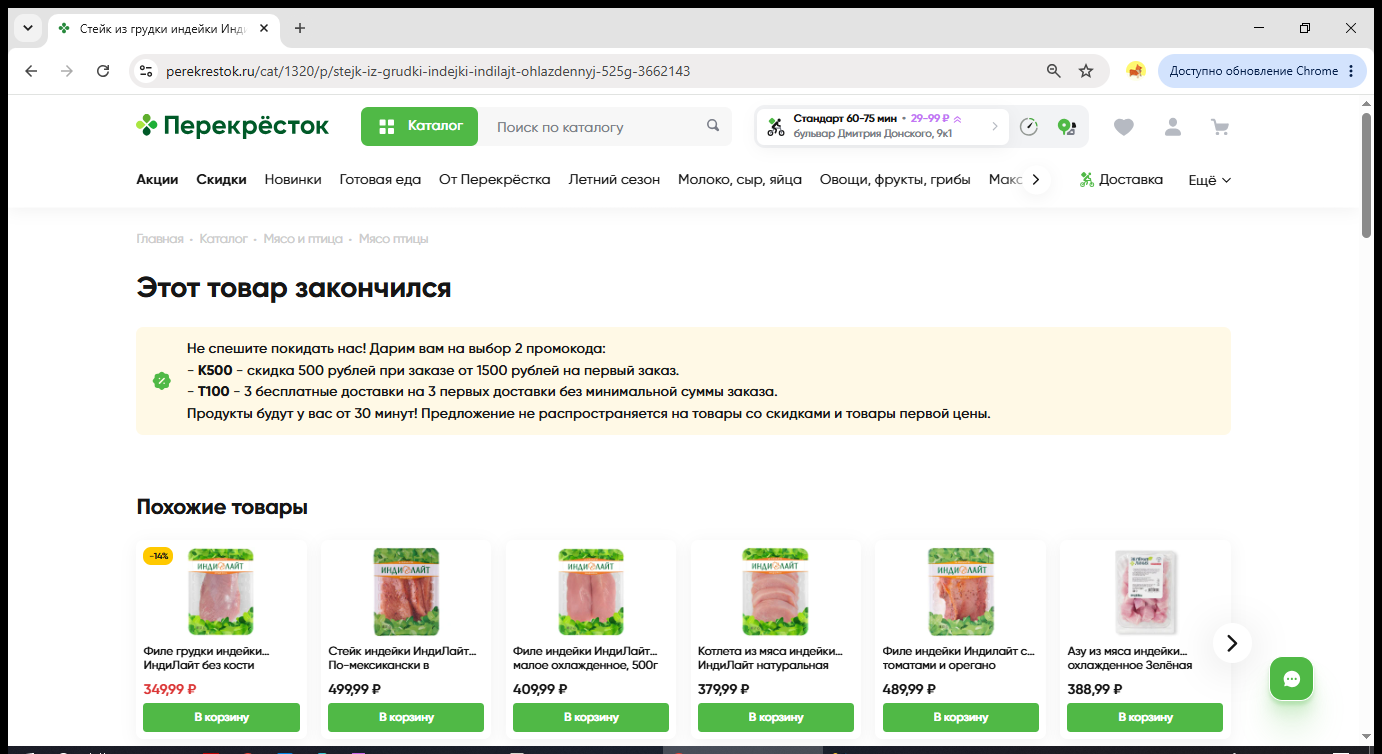Screen dimensions: 1382x754
Task: Expand the Ещё dropdown
Action: click(x=1209, y=180)
